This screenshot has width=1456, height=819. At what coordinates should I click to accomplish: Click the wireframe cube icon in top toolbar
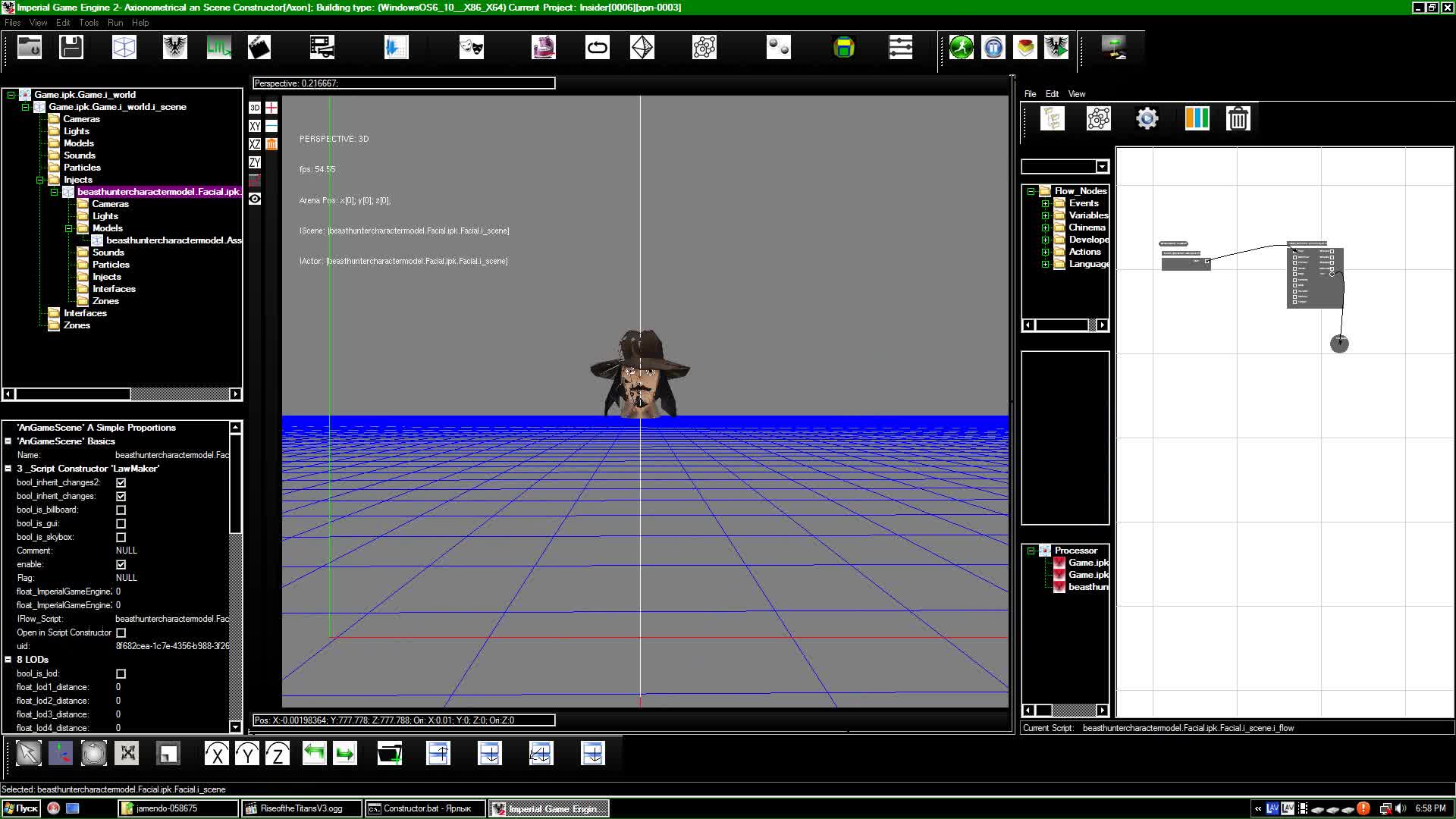124,46
